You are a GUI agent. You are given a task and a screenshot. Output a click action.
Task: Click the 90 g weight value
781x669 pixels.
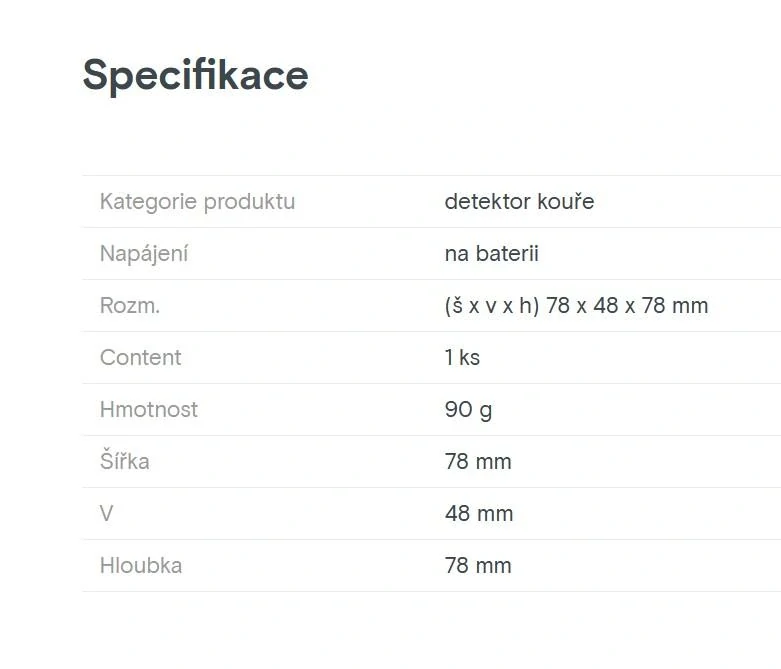tap(468, 410)
